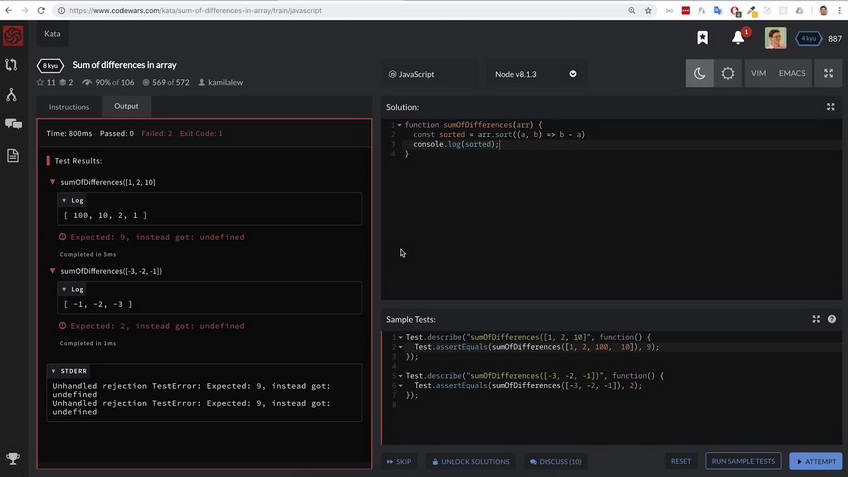Click the browser address bar URL
Screen dimensions: 848x477
click(x=195, y=10)
